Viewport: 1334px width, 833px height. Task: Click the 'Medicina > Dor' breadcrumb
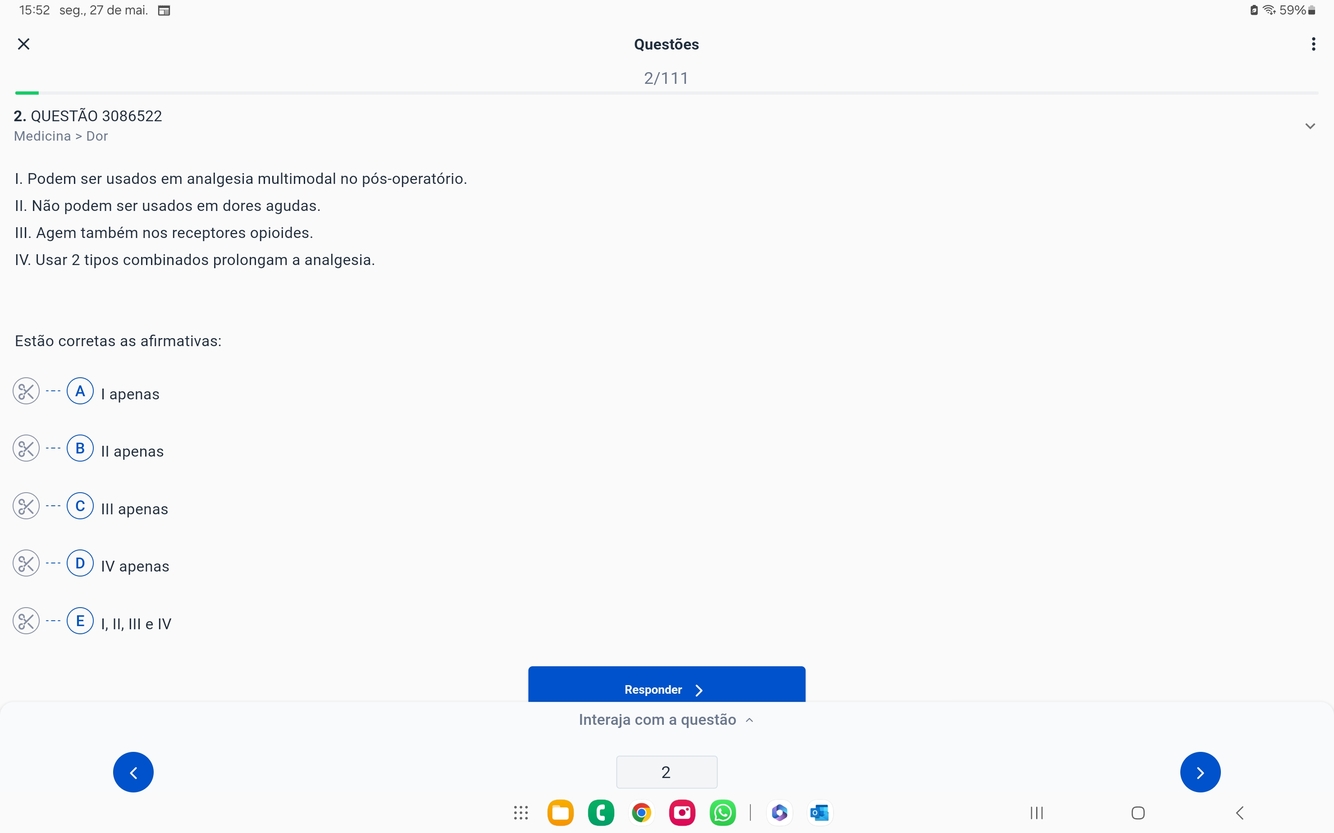click(61, 136)
